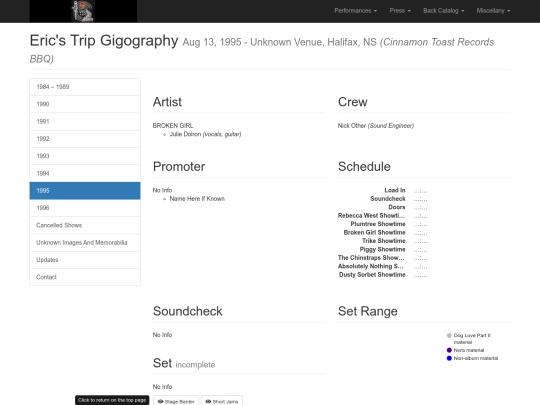Click the gray Dog Love Part II legend dot

tap(449, 335)
